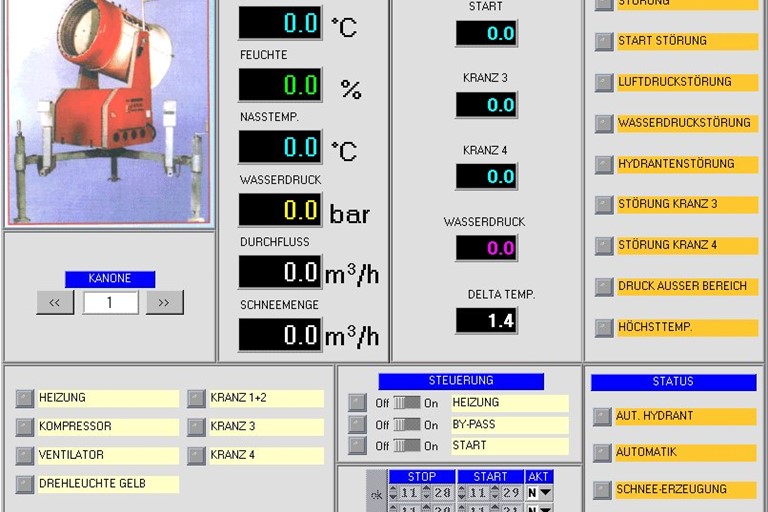Click the WASSERDRUCKSTÖRUNG alarm indicator
This screenshot has width=768, height=512.
[603, 123]
